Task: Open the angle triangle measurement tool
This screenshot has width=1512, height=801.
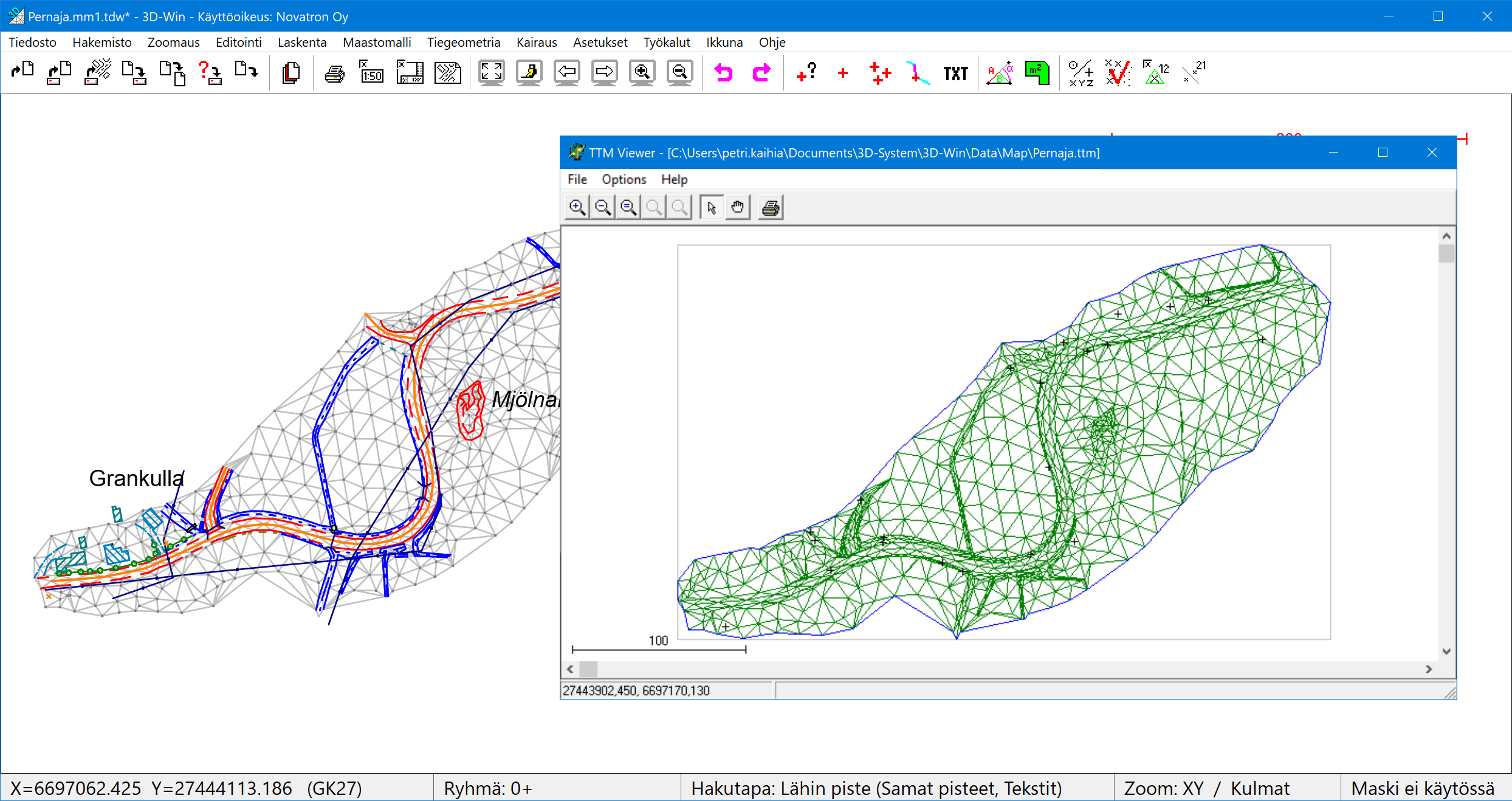Action: tap(1000, 73)
